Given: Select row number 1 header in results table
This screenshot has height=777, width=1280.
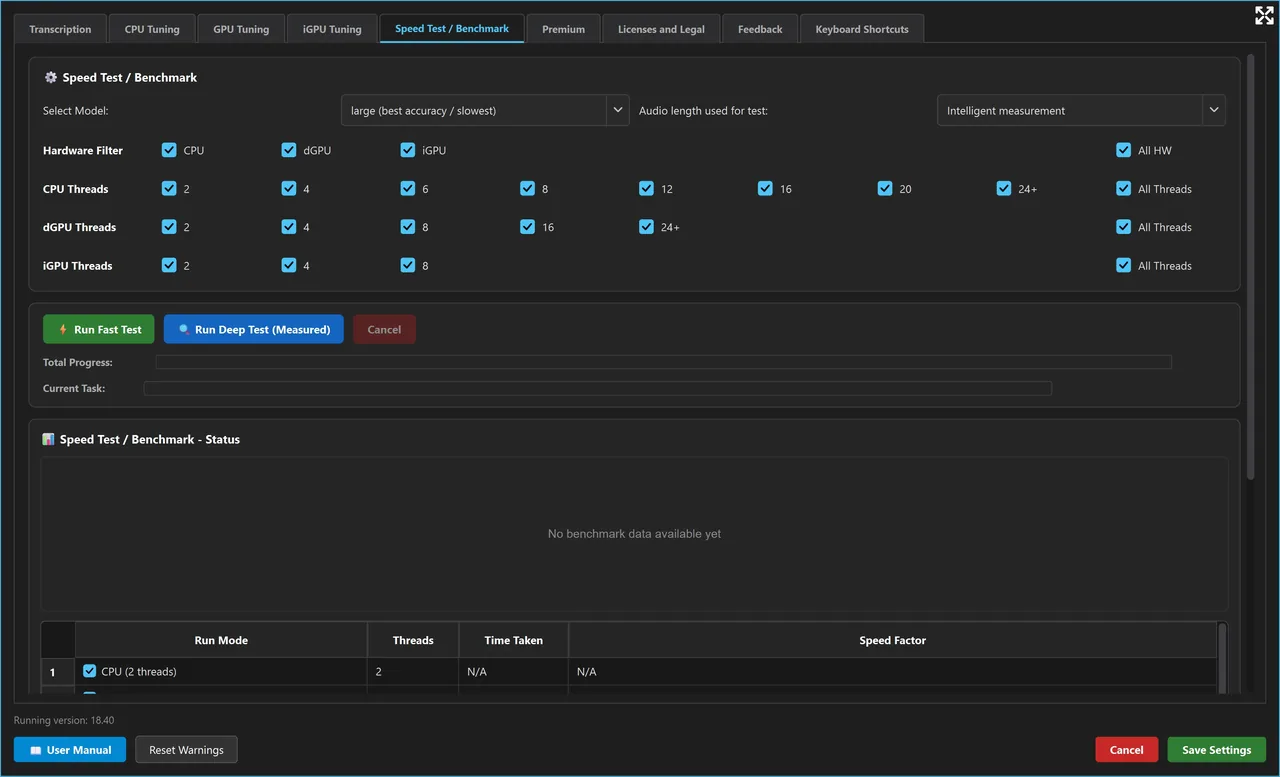Looking at the screenshot, I should pyautogui.click(x=58, y=672).
